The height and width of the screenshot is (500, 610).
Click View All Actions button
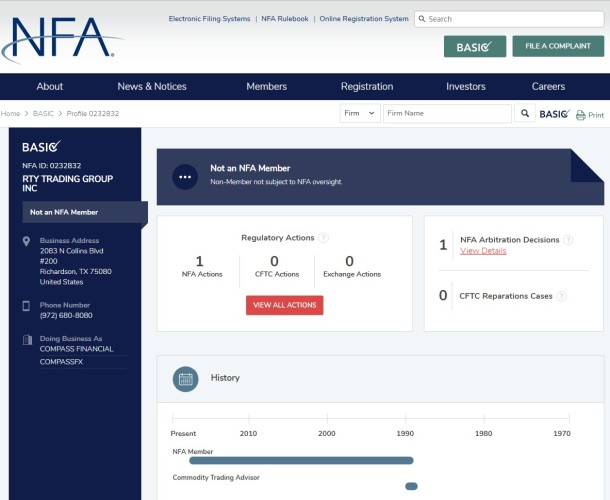tap(284, 305)
